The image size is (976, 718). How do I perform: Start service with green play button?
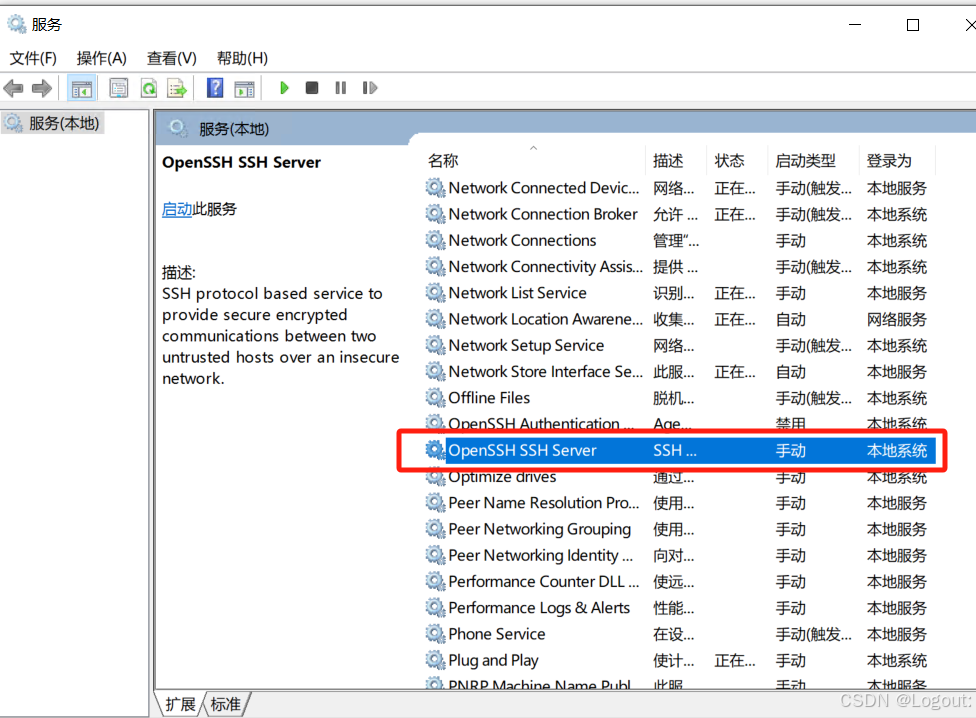pyautogui.click(x=284, y=88)
